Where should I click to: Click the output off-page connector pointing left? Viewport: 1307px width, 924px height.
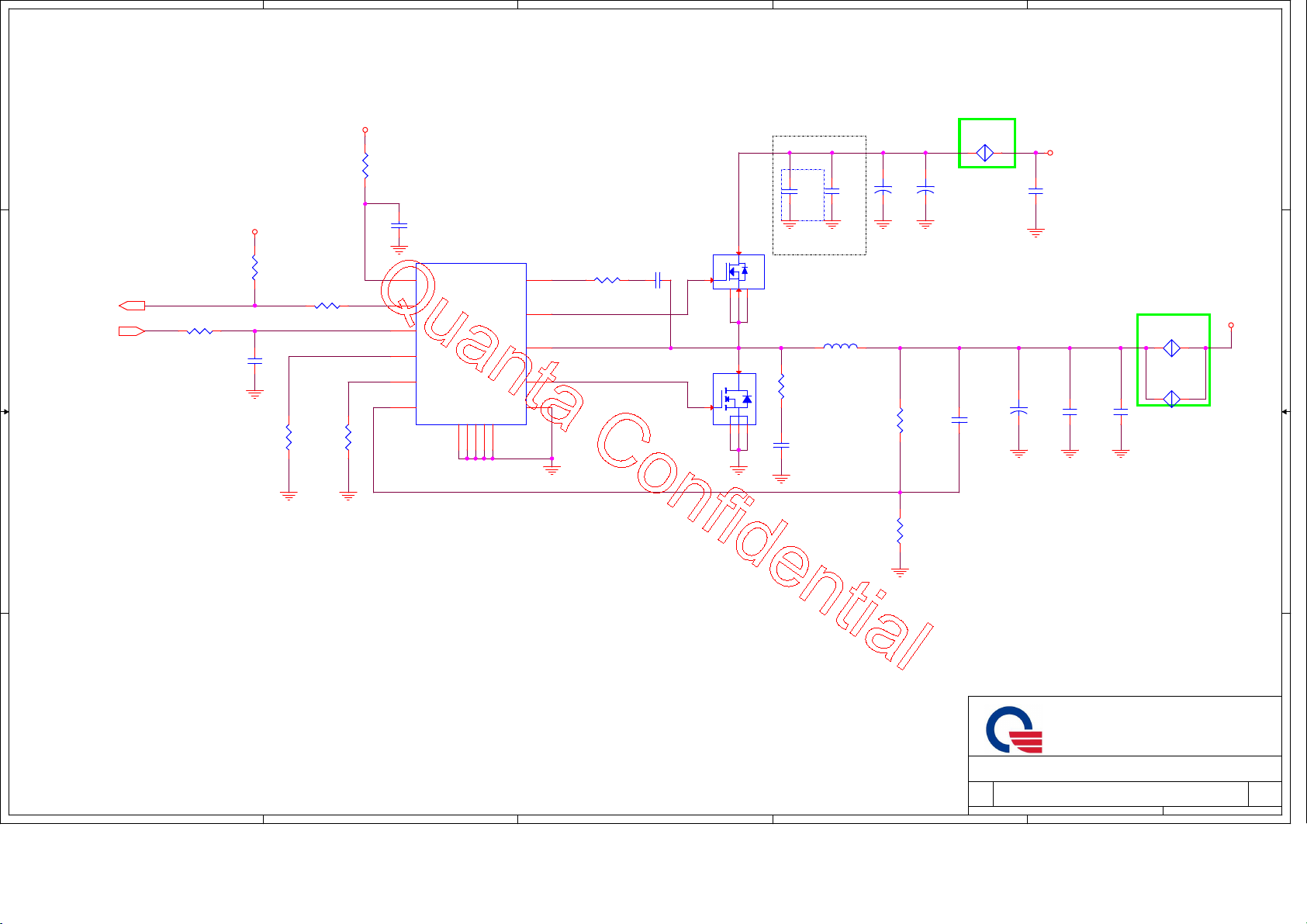pyautogui.click(x=132, y=306)
